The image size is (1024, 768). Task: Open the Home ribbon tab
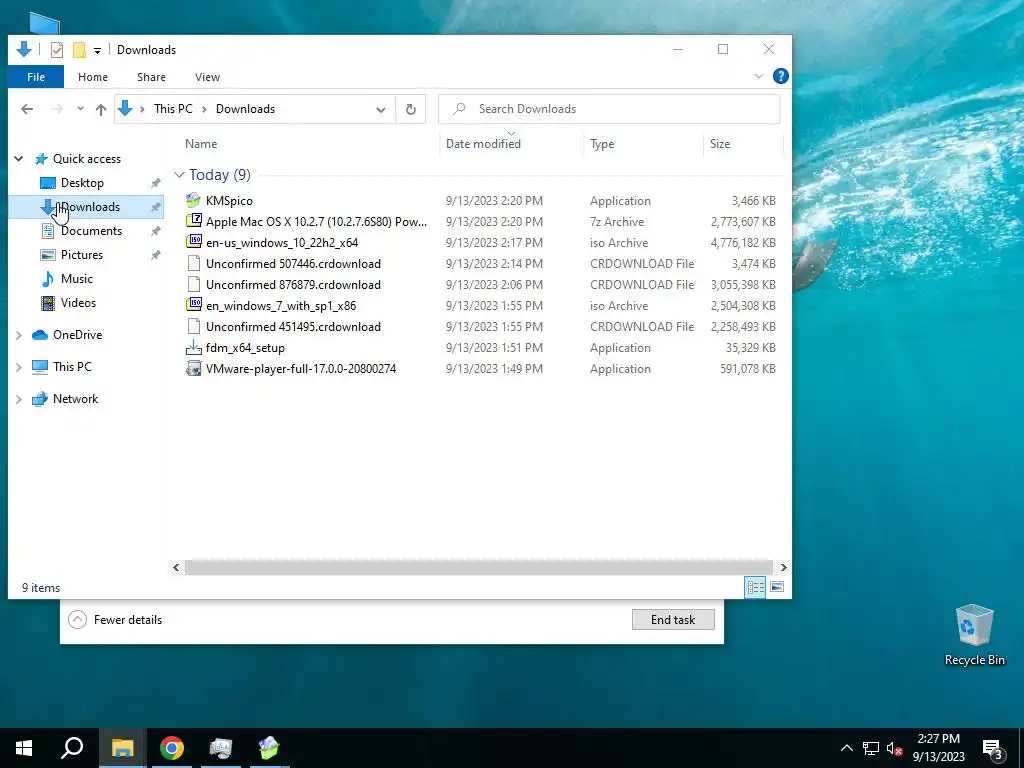[93, 76]
